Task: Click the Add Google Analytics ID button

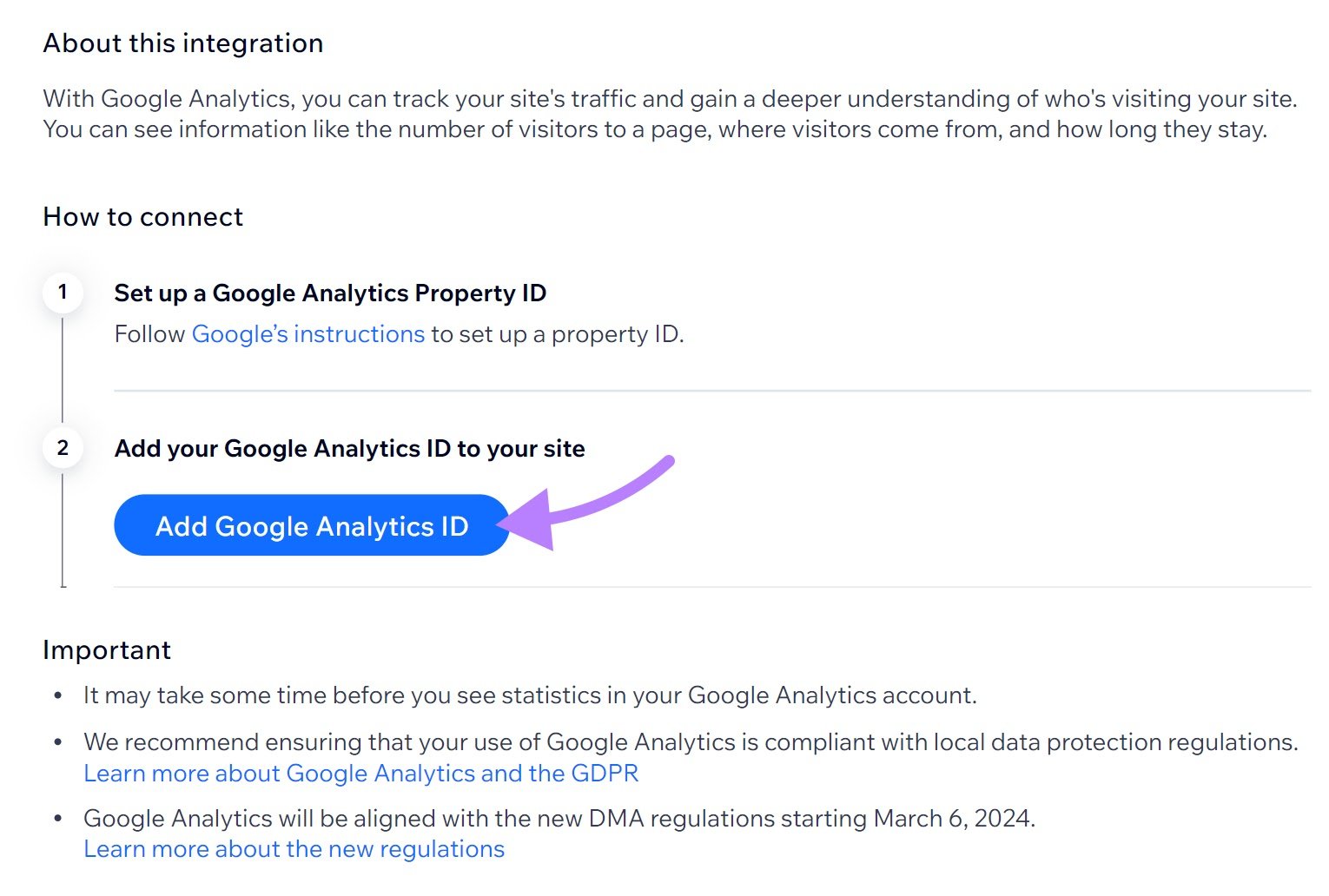Action: [x=310, y=525]
